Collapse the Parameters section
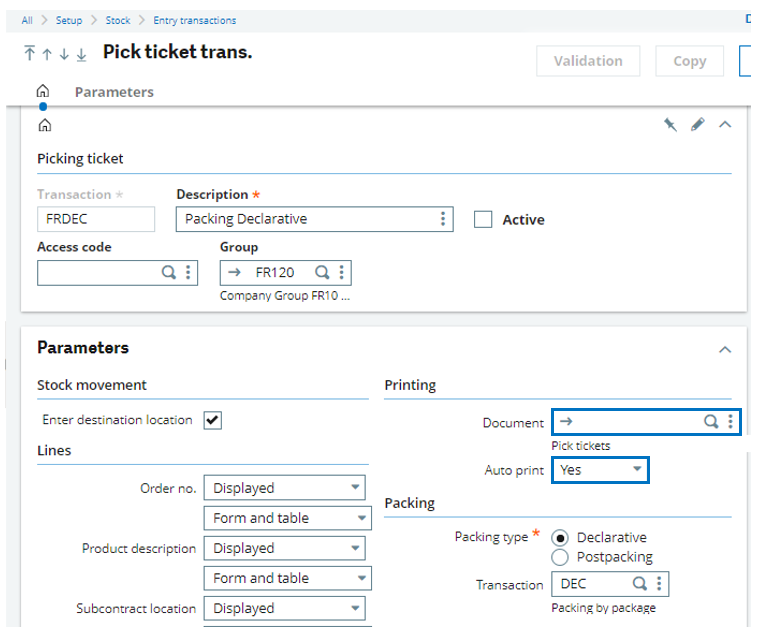This screenshot has width=759, height=640. (725, 349)
